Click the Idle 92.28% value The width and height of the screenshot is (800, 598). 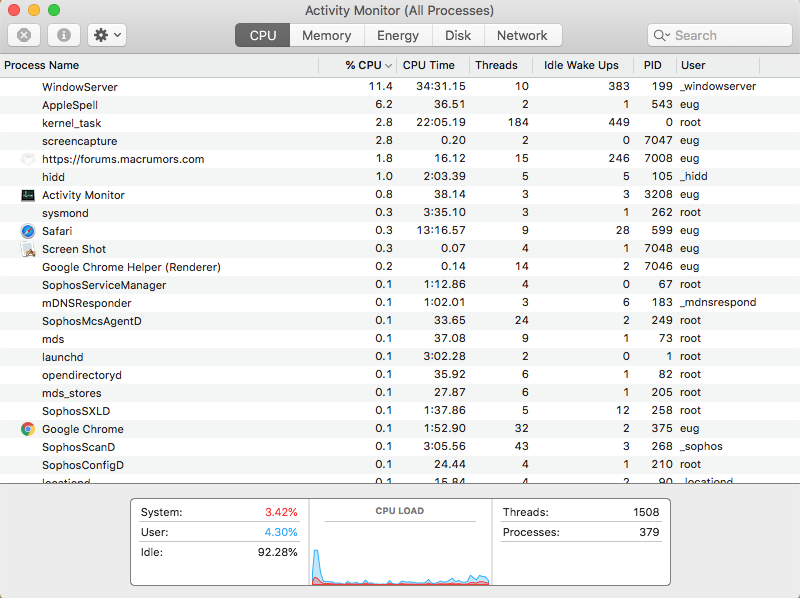click(x=277, y=552)
